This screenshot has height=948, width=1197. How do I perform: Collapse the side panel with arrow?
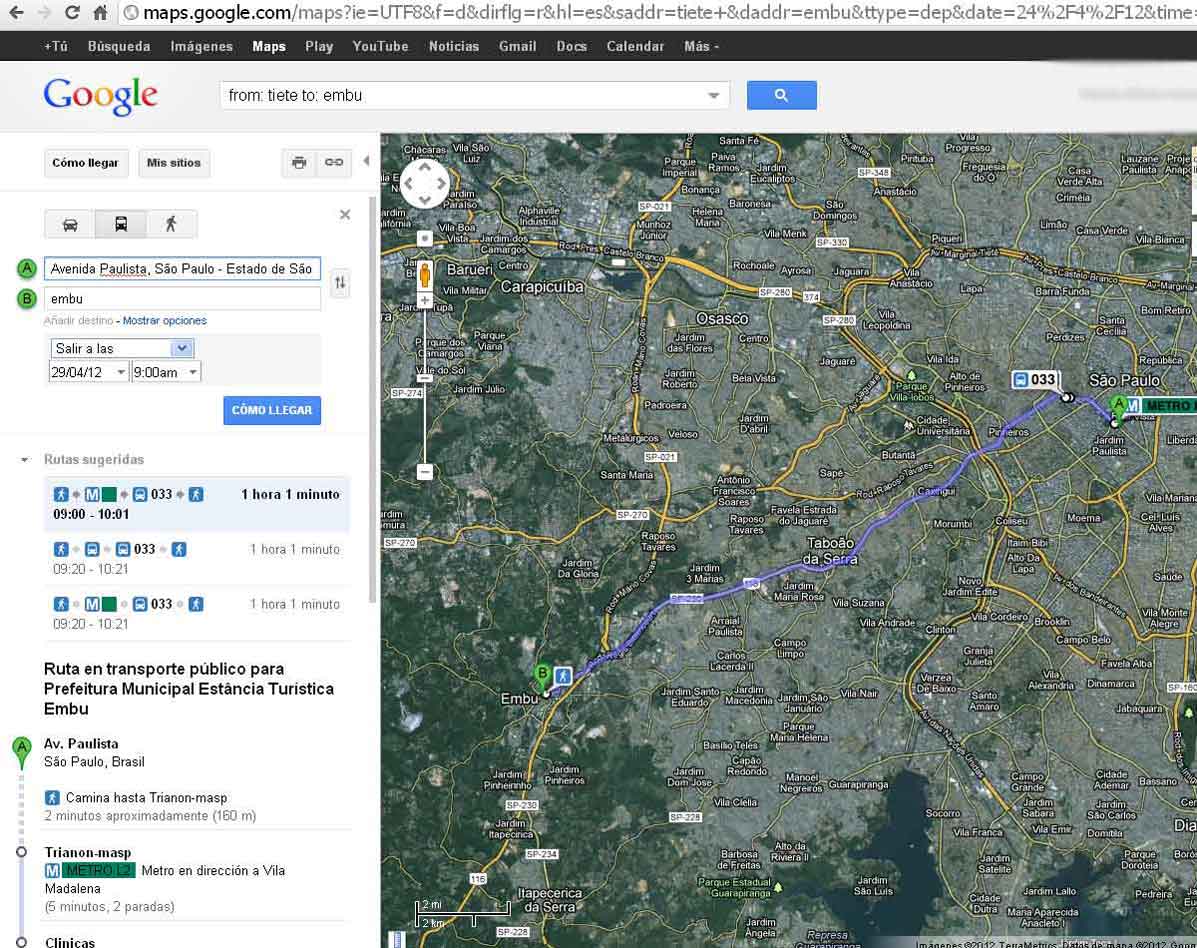(x=366, y=161)
